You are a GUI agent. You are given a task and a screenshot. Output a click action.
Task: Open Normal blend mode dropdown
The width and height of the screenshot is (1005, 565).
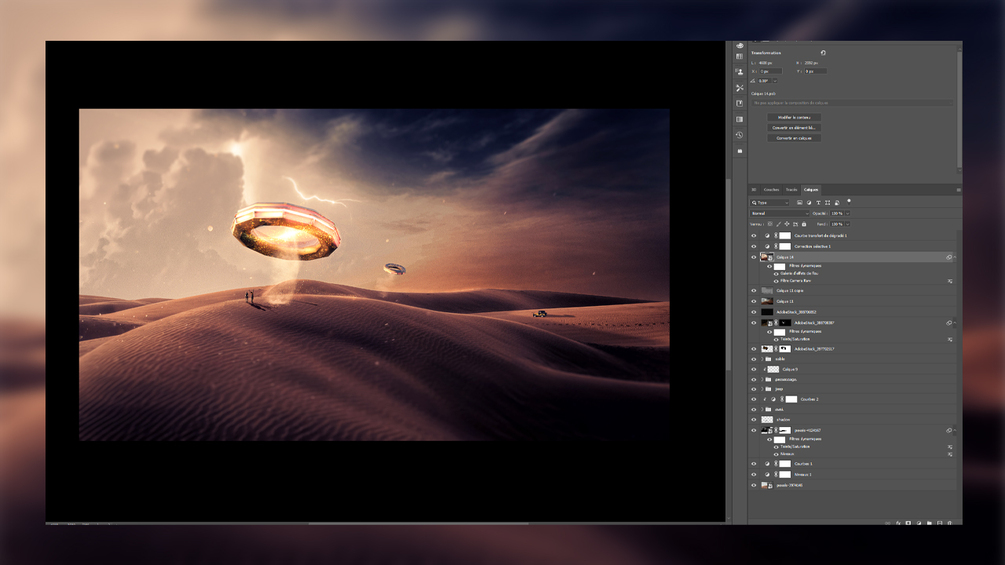tap(779, 213)
